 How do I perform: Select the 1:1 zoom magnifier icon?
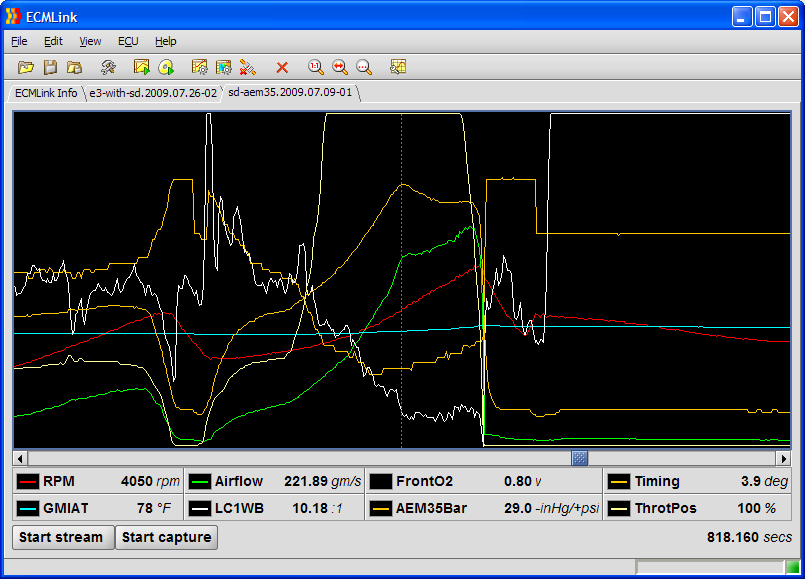[316, 67]
